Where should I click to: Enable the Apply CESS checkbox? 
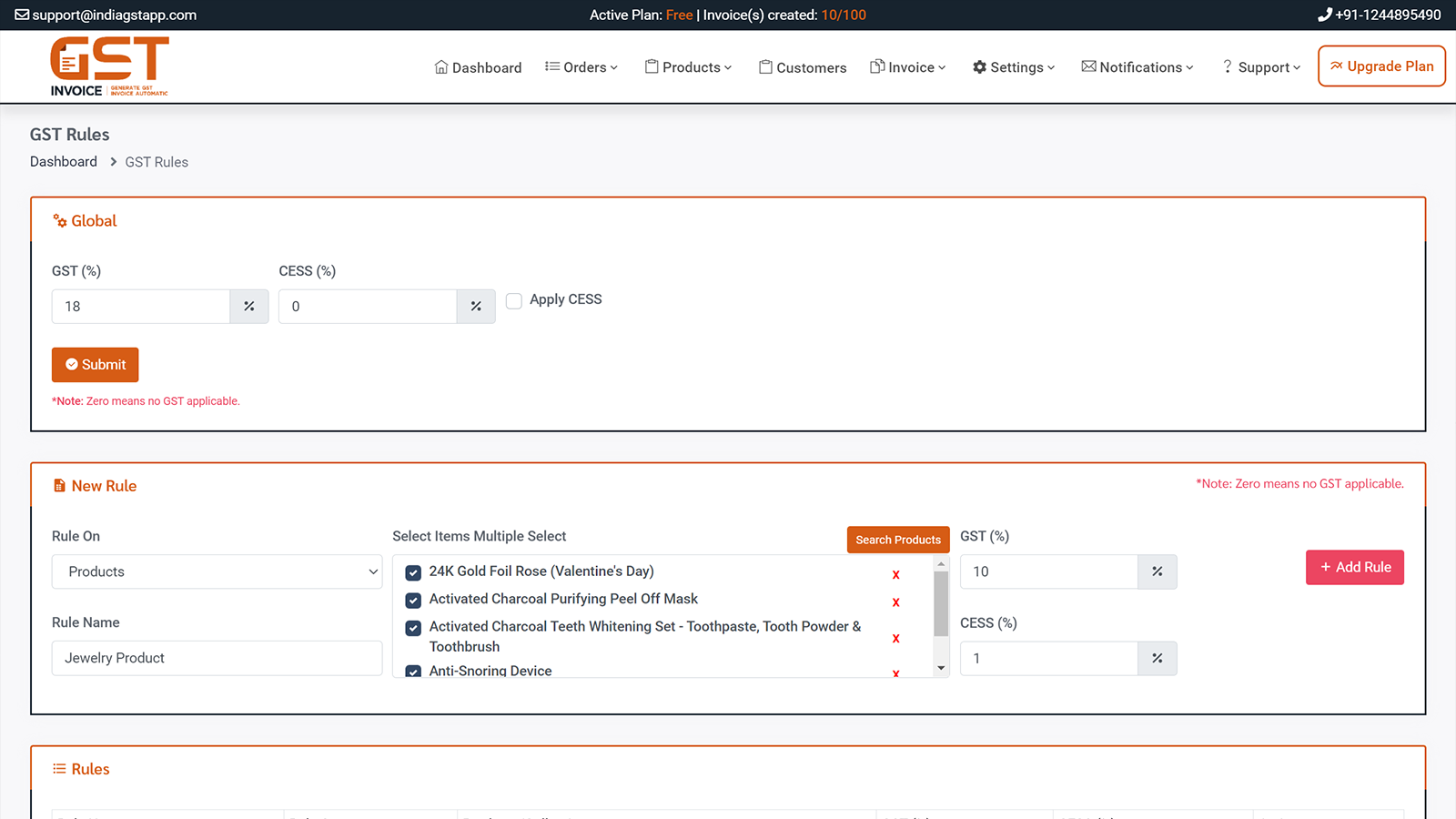[514, 300]
